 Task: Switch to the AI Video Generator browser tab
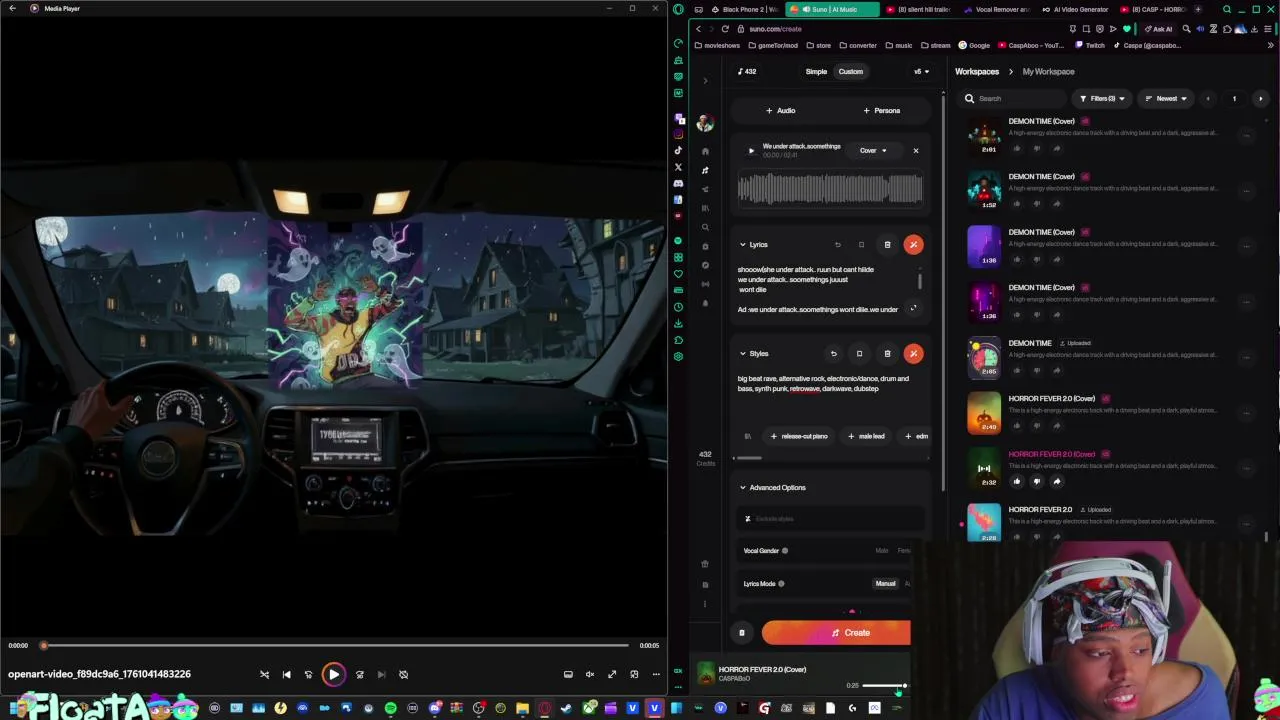coord(1075,9)
